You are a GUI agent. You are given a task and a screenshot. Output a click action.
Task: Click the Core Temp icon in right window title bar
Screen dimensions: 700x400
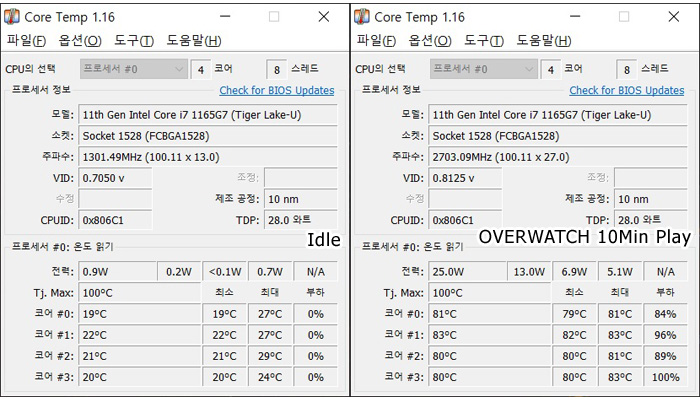[x=362, y=17]
